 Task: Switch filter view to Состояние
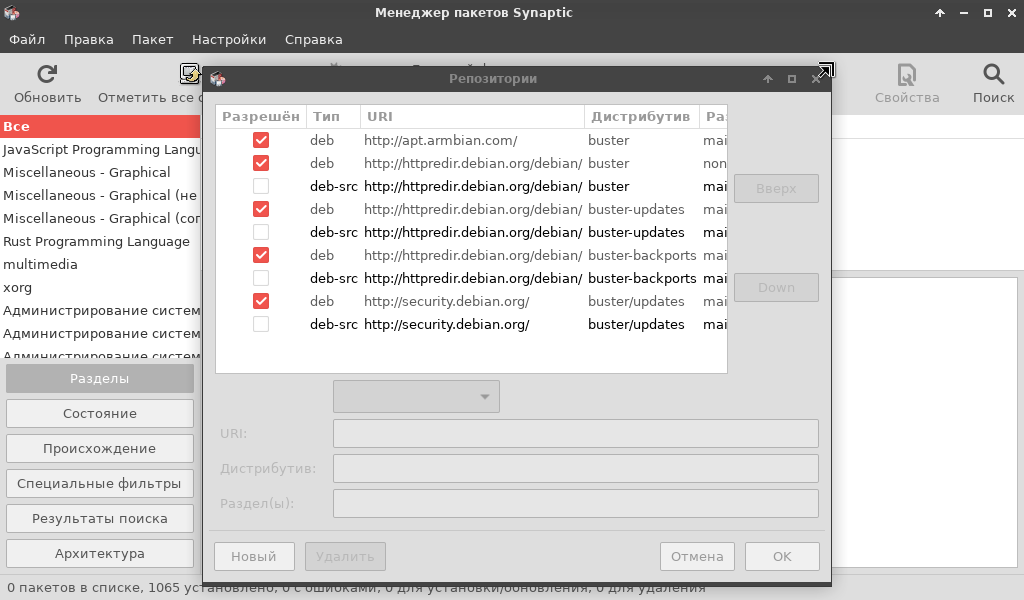click(x=100, y=413)
